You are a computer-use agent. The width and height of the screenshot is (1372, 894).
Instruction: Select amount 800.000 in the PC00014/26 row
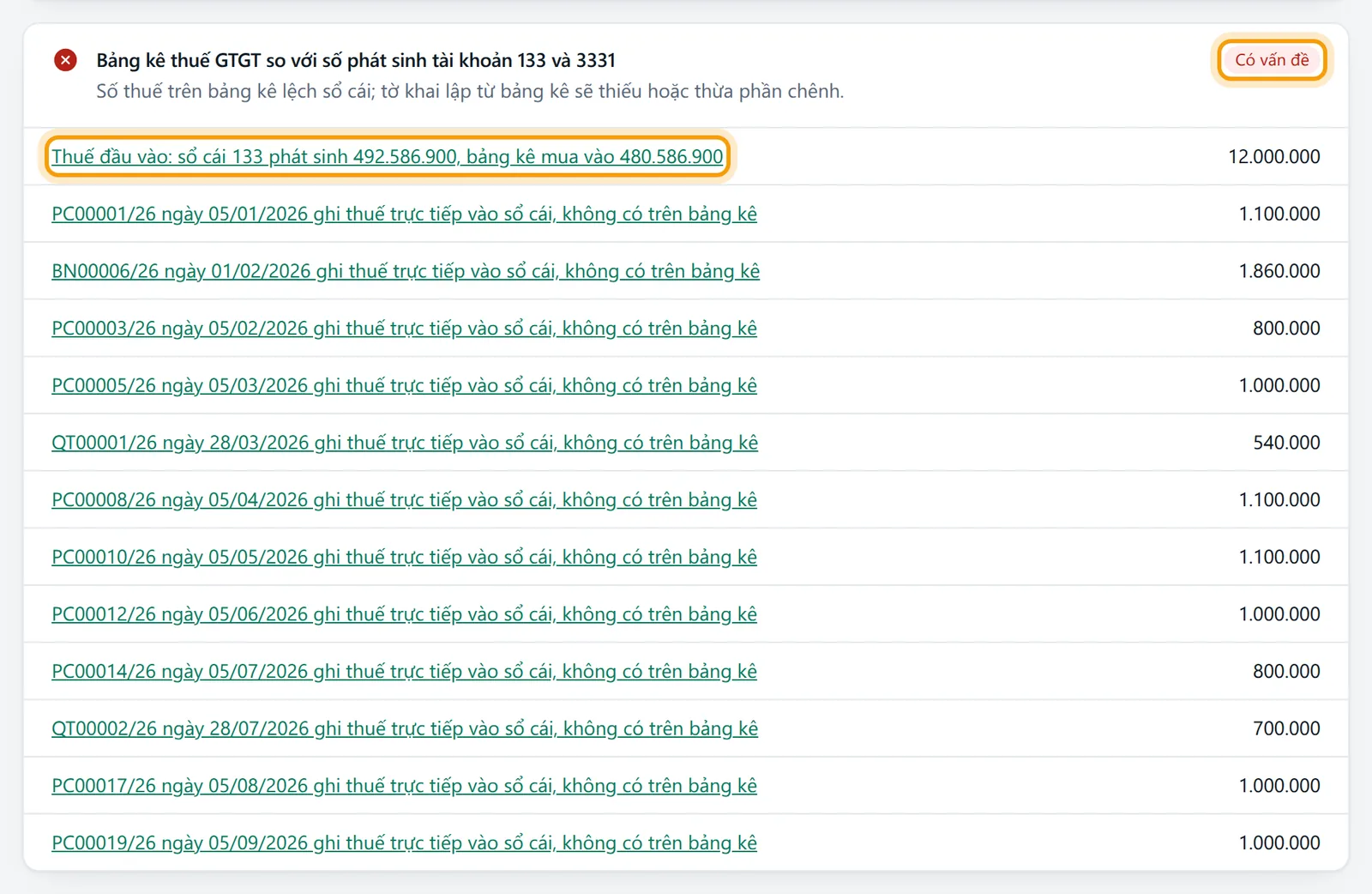pos(1286,671)
